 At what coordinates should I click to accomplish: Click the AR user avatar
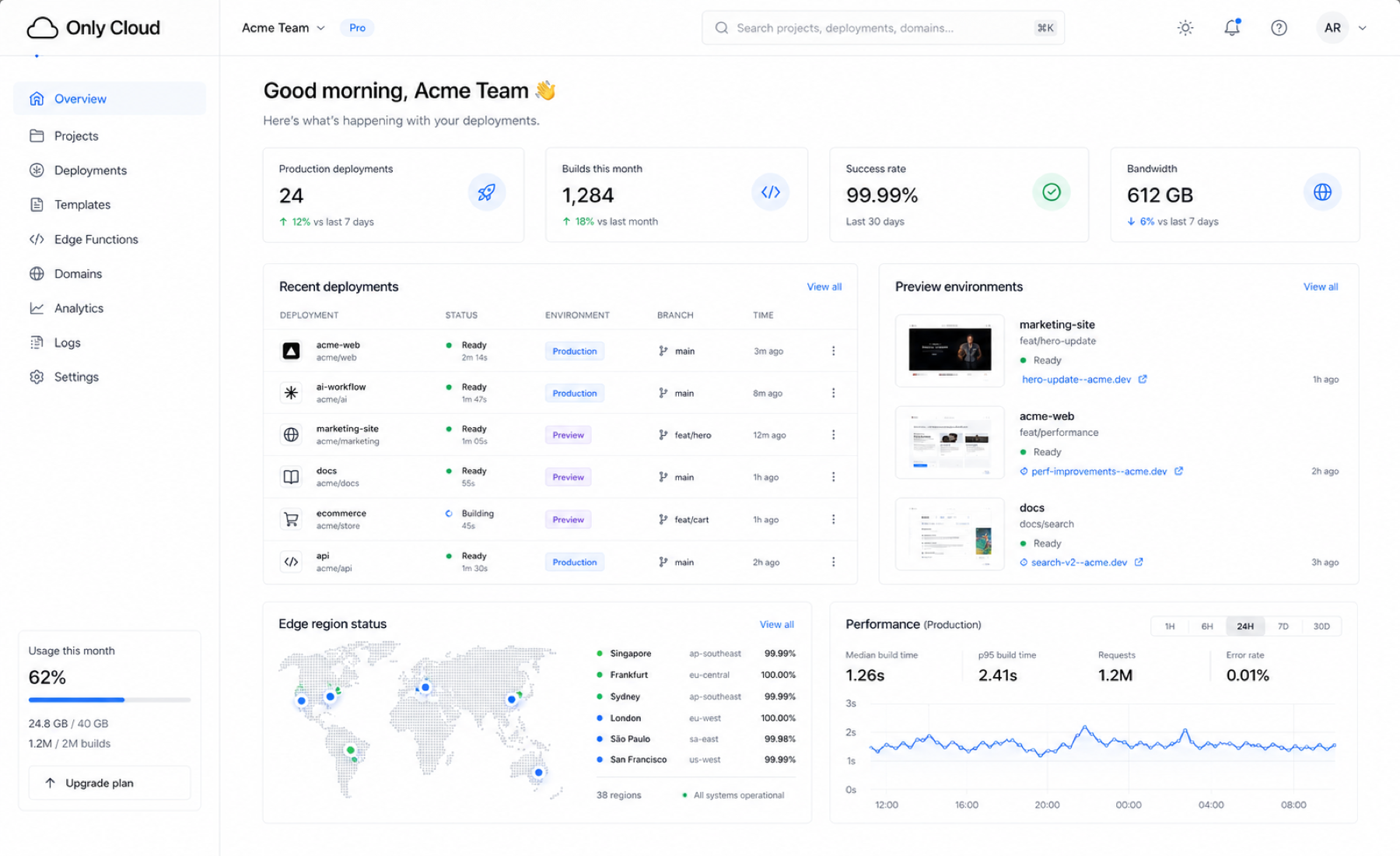point(1332,28)
